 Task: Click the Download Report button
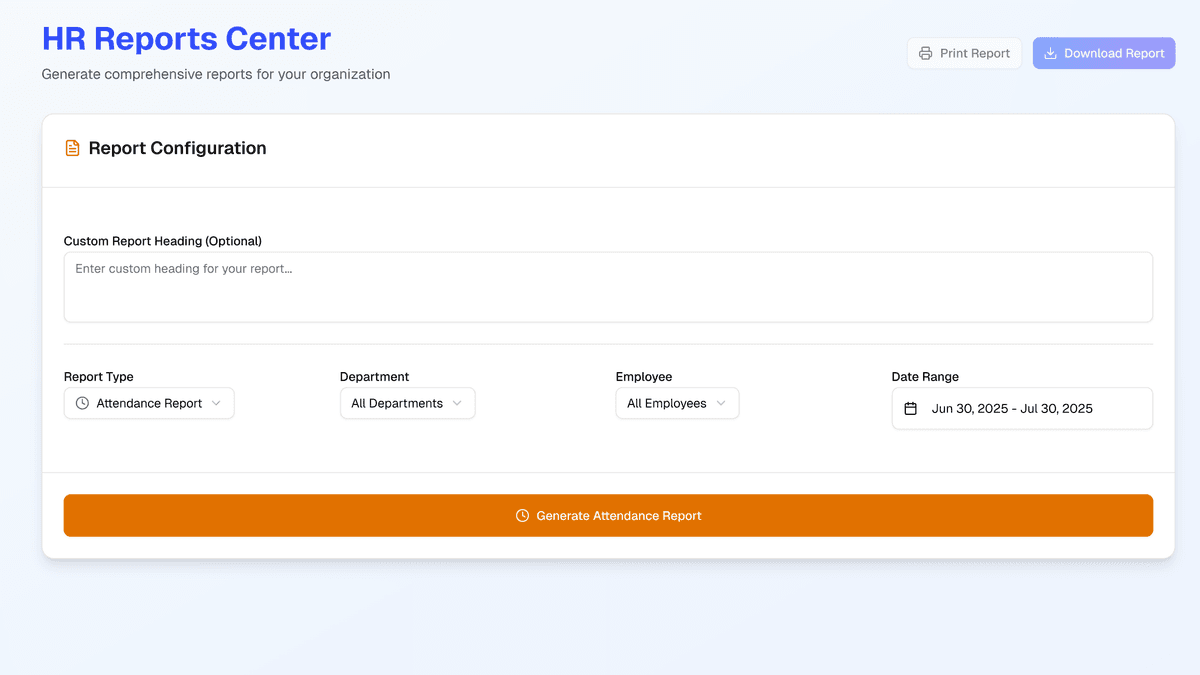pyautogui.click(x=1104, y=53)
